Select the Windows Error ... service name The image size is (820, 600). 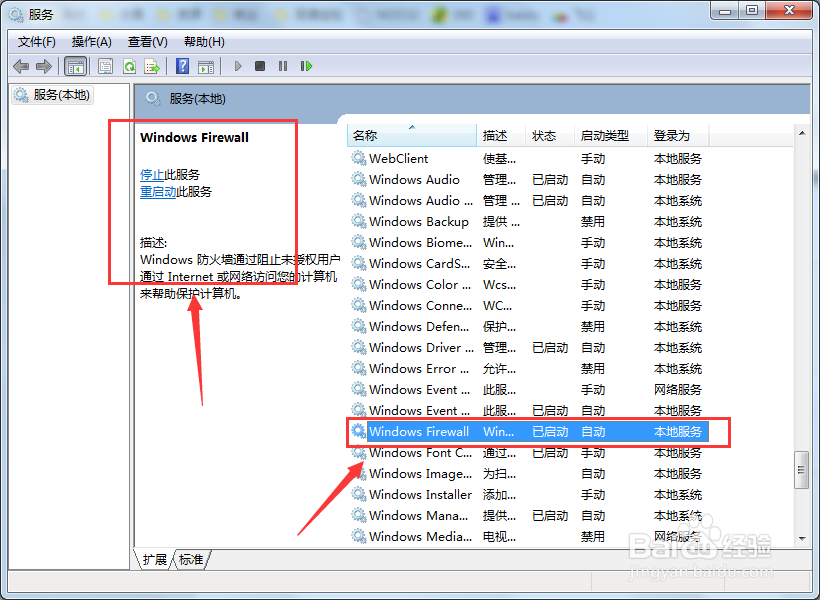tap(419, 368)
